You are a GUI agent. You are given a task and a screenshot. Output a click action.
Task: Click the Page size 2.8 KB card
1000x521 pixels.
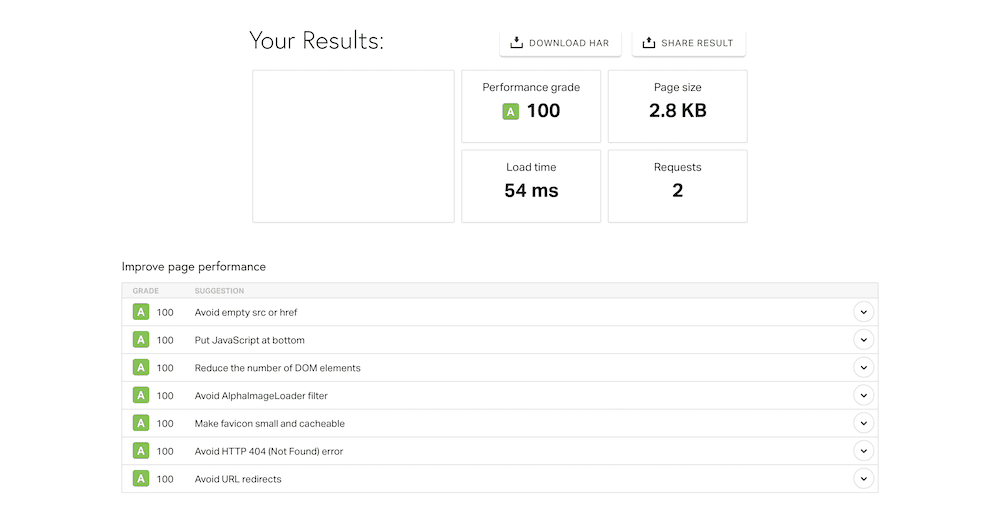click(677, 106)
